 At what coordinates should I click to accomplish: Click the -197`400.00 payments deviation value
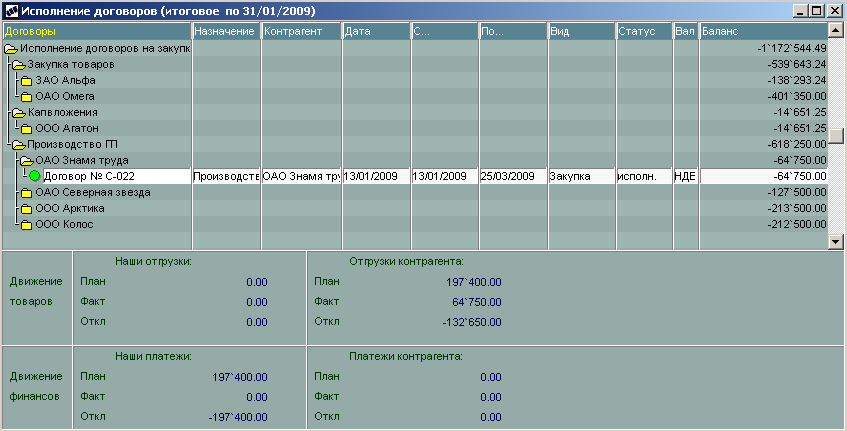(238, 417)
